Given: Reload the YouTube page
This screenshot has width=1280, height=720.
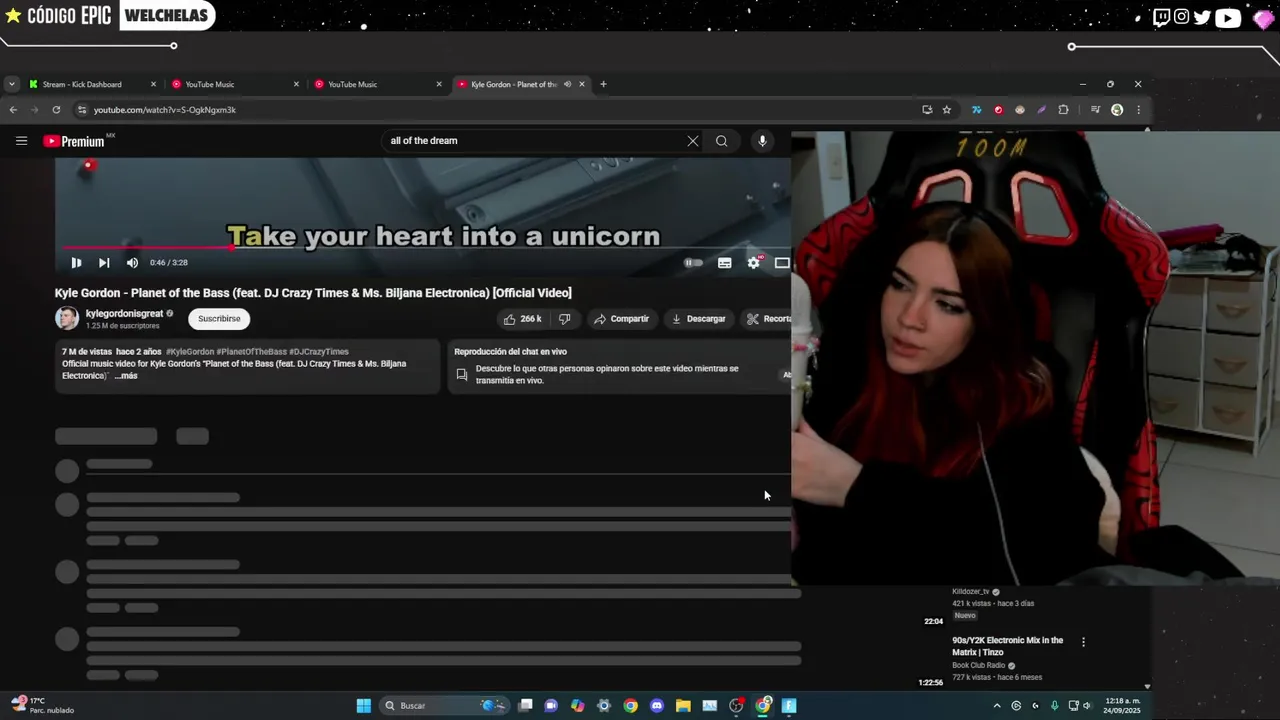Looking at the screenshot, I should pyautogui.click(x=56, y=110).
